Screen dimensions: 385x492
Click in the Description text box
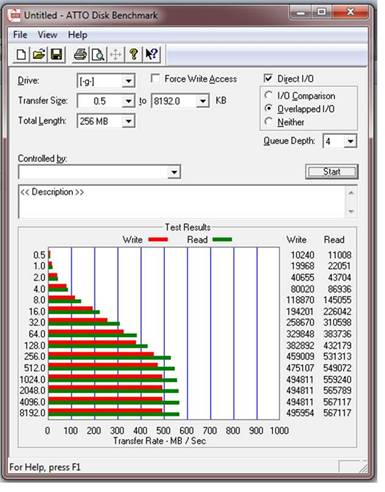tap(182, 201)
